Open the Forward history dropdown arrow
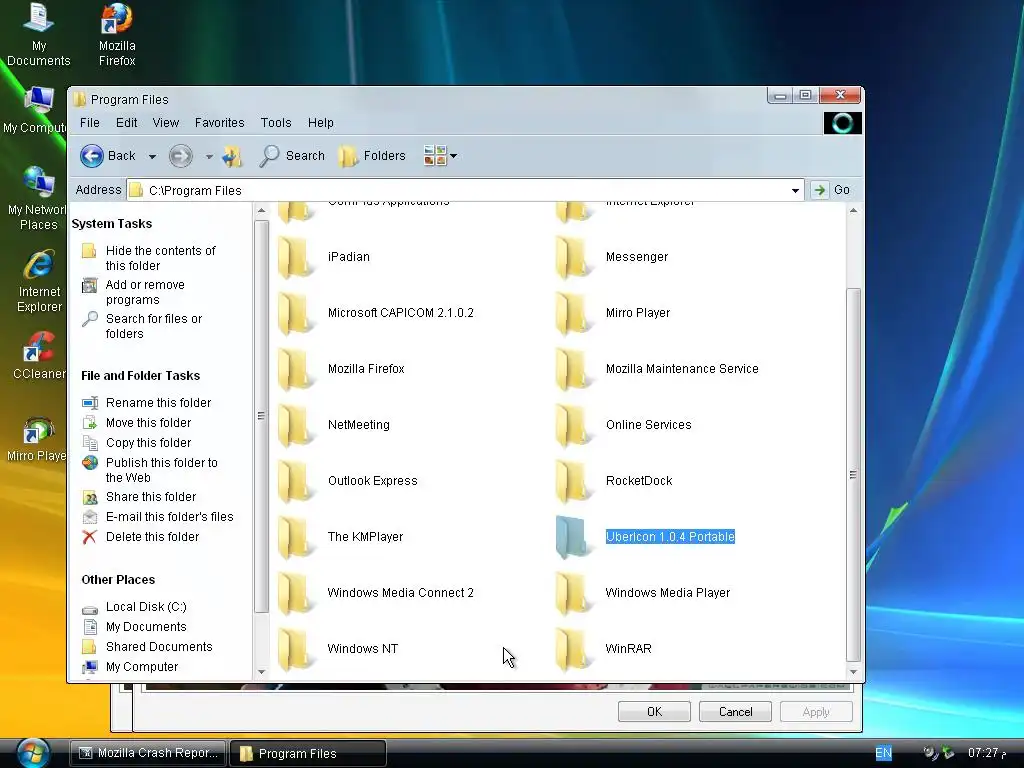 coord(209,157)
